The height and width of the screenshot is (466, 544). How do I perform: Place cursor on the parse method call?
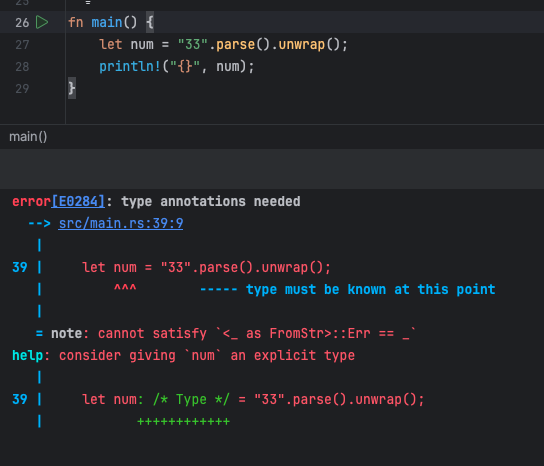(x=236, y=45)
